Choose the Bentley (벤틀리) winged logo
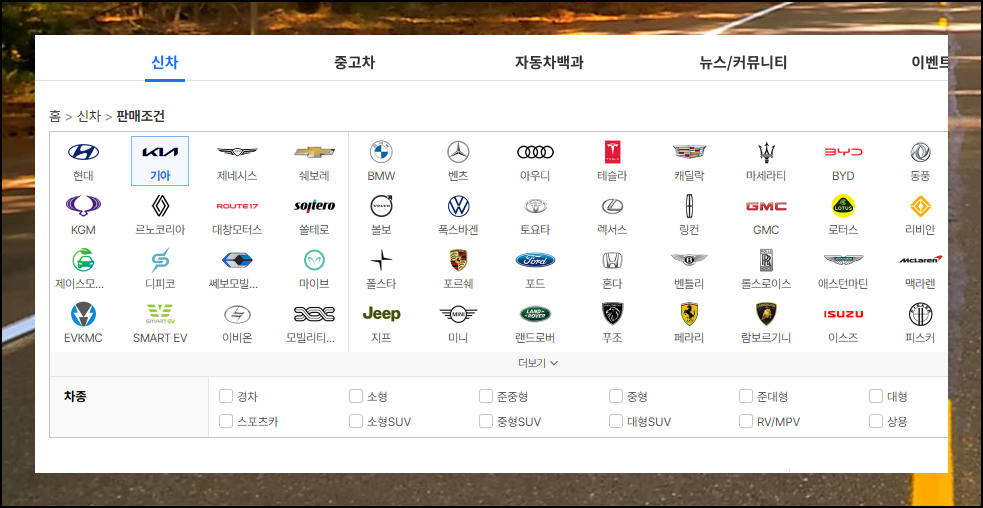The width and height of the screenshot is (983, 508). tap(690, 260)
